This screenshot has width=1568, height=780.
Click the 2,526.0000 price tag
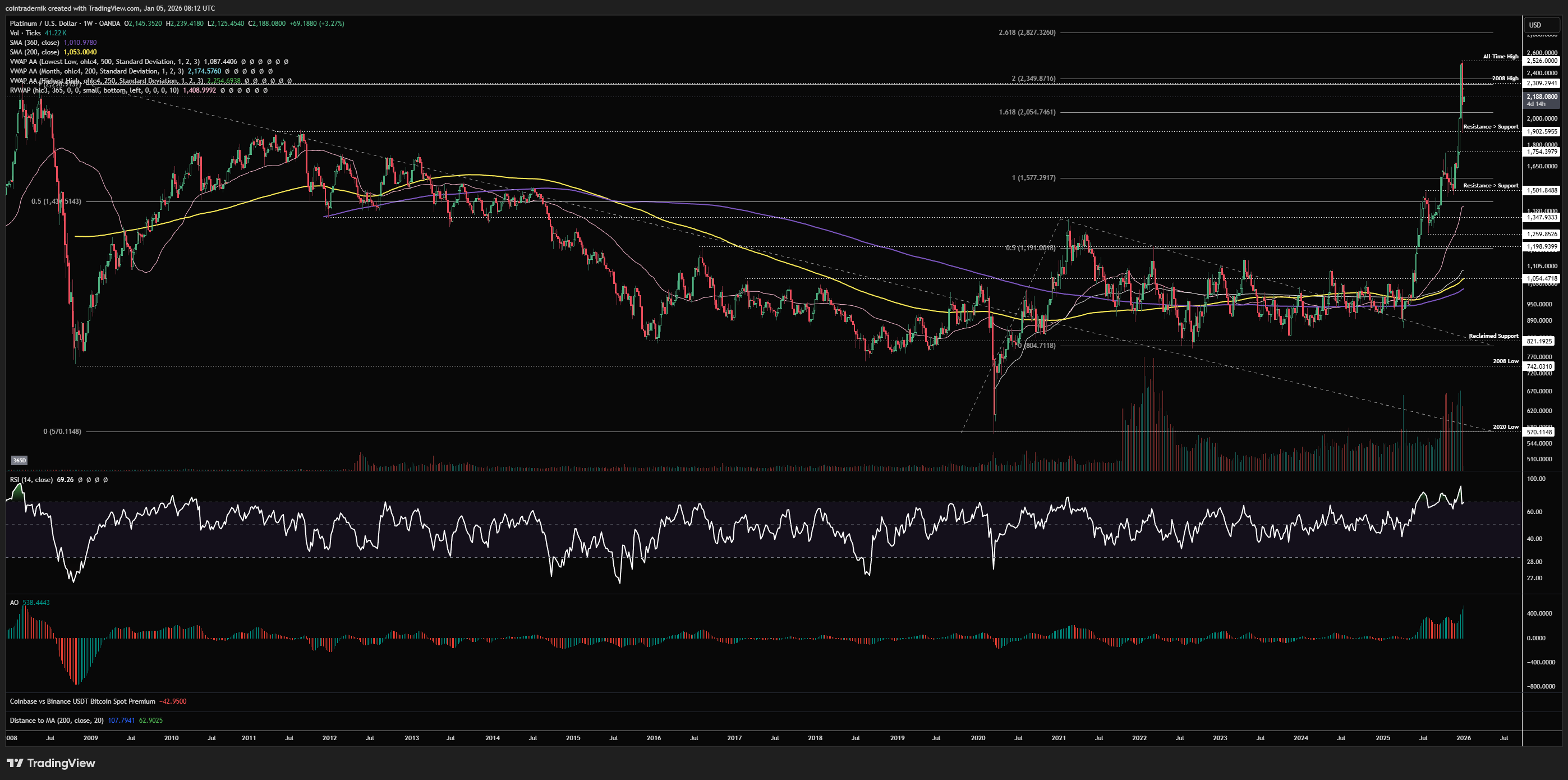[x=1542, y=61]
